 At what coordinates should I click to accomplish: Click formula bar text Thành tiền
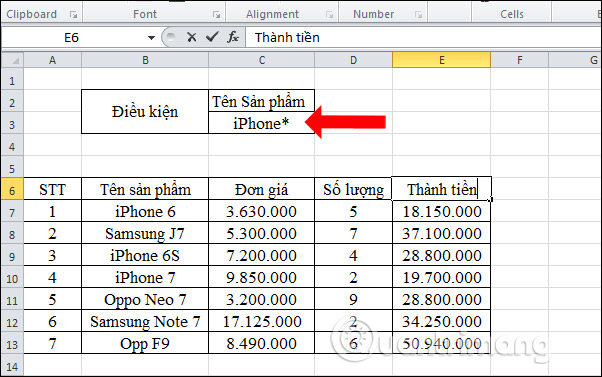[287, 38]
